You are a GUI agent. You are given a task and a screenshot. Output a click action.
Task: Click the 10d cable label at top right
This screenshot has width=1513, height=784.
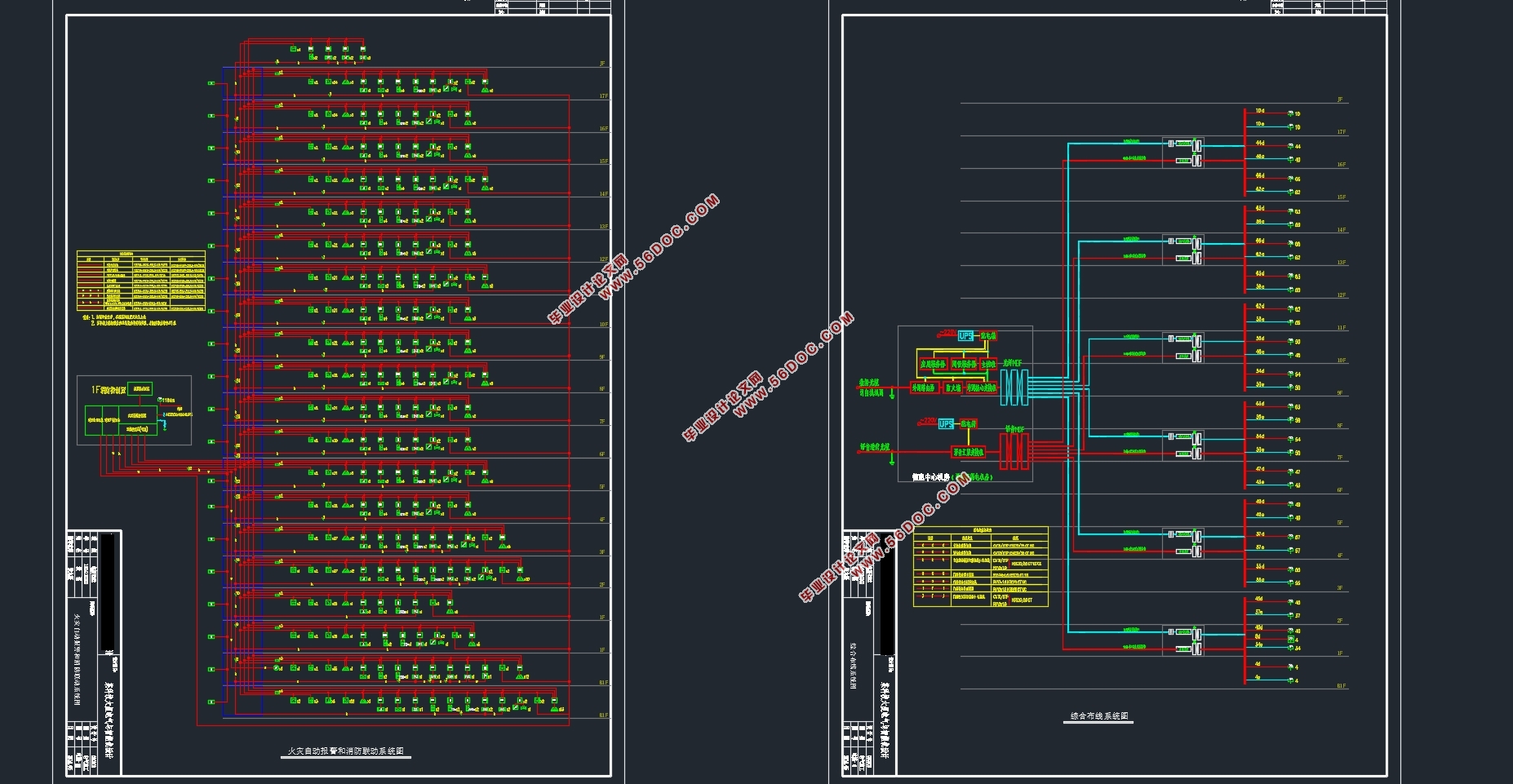[x=1259, y=110]
